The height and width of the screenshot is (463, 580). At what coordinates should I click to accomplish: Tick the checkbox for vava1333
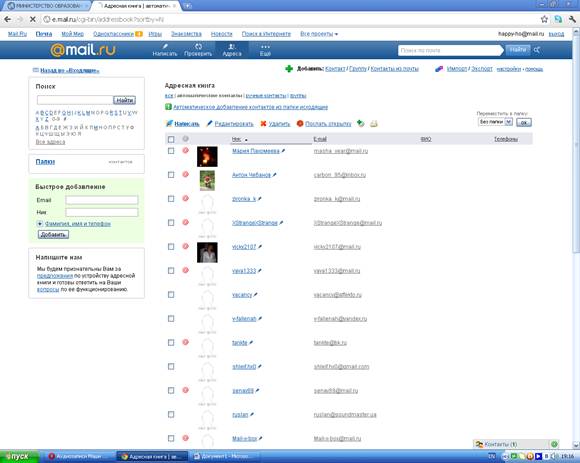tap(171, 271)
